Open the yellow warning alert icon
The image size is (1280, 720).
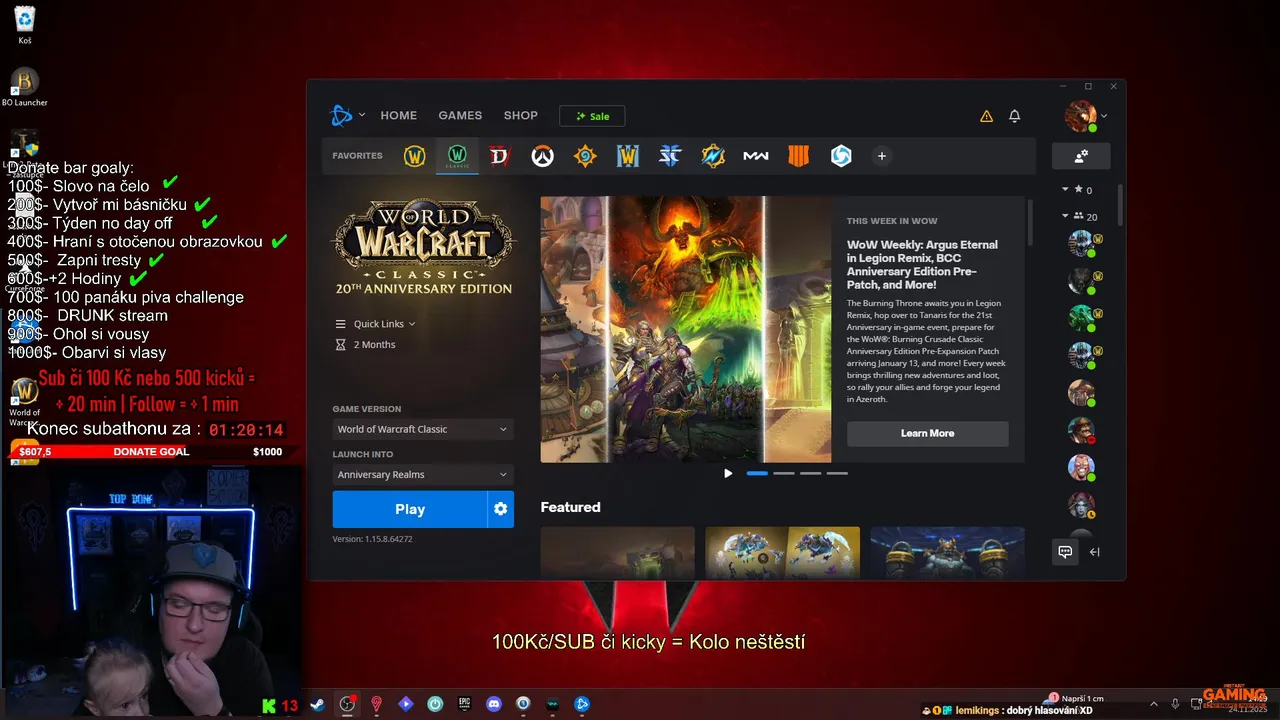coord(986,116)
